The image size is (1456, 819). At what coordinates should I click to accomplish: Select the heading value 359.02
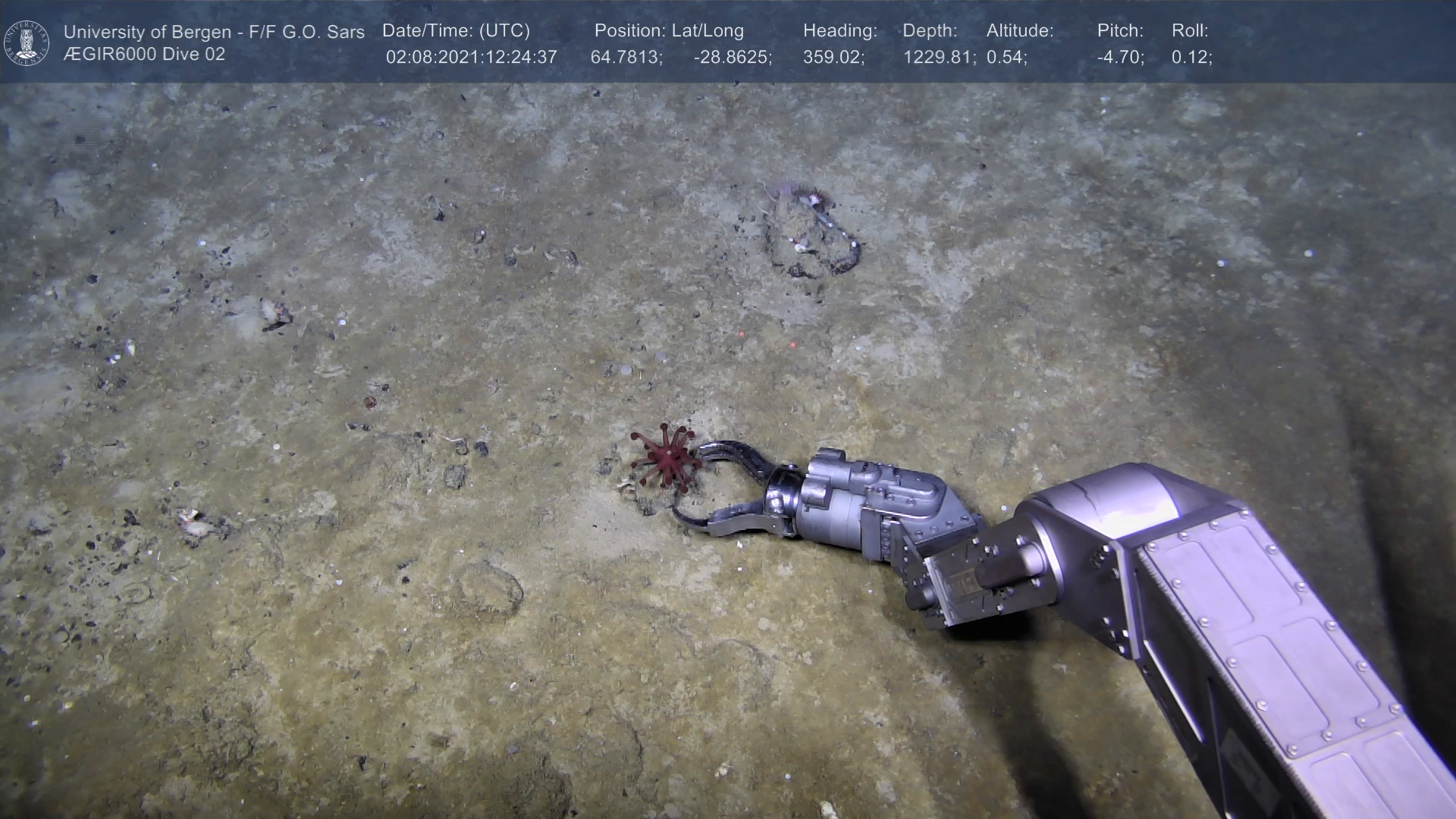(x=833, y=58)
